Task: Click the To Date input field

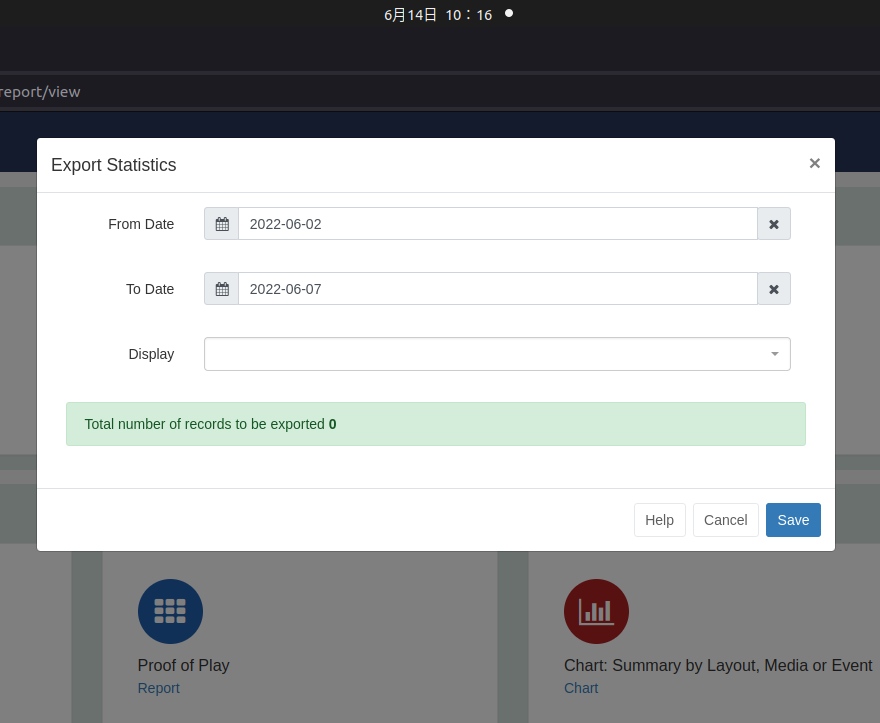Action: coord(498,289)
